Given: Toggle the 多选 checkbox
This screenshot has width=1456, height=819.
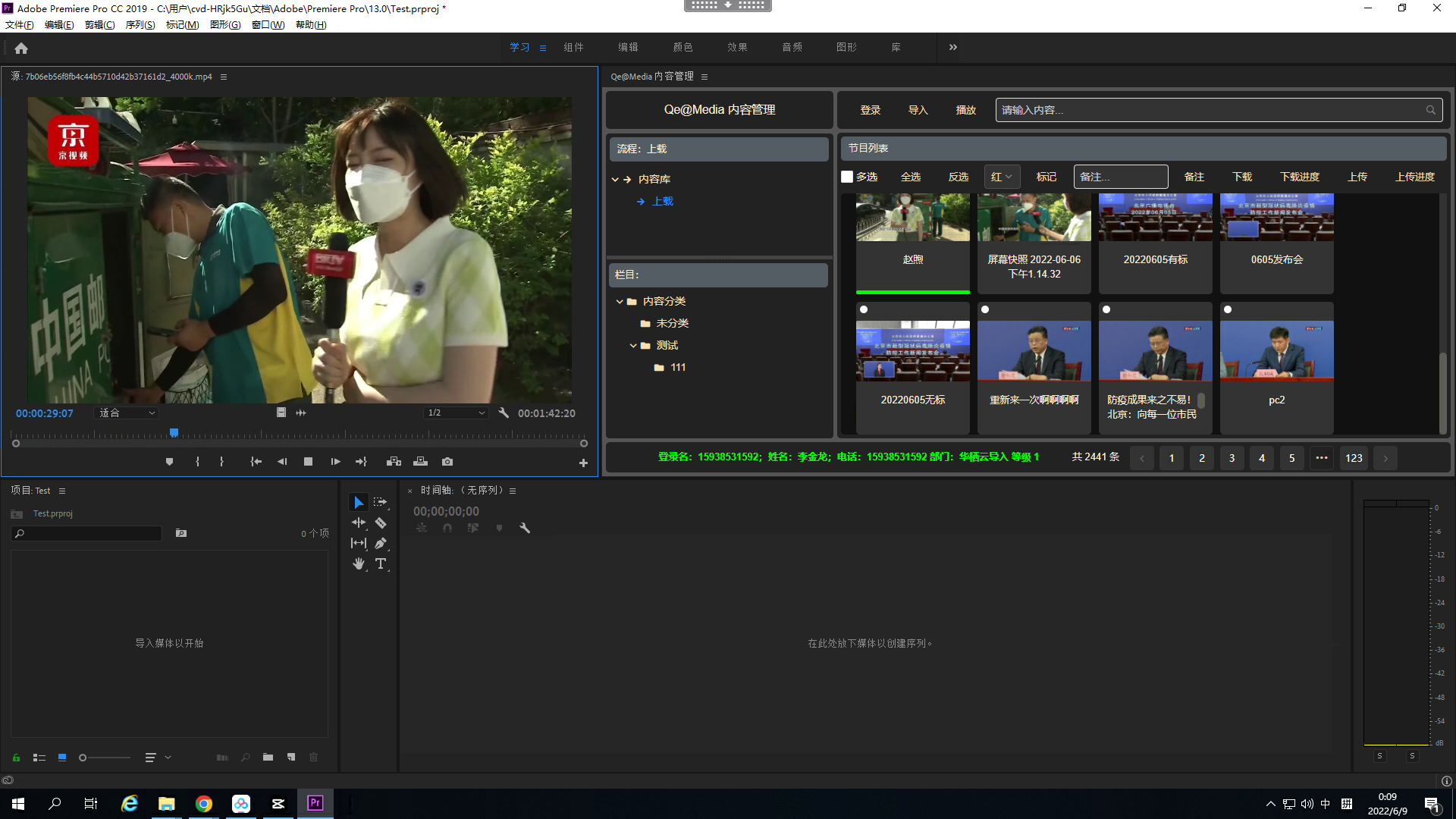Looking at the screenshot, I should 847,177.
